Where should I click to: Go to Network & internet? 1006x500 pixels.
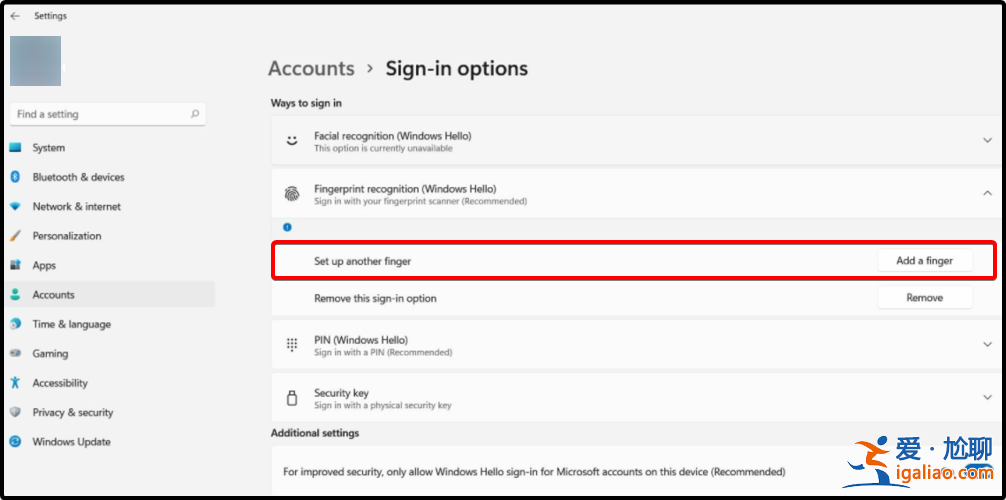coord(110,207)
